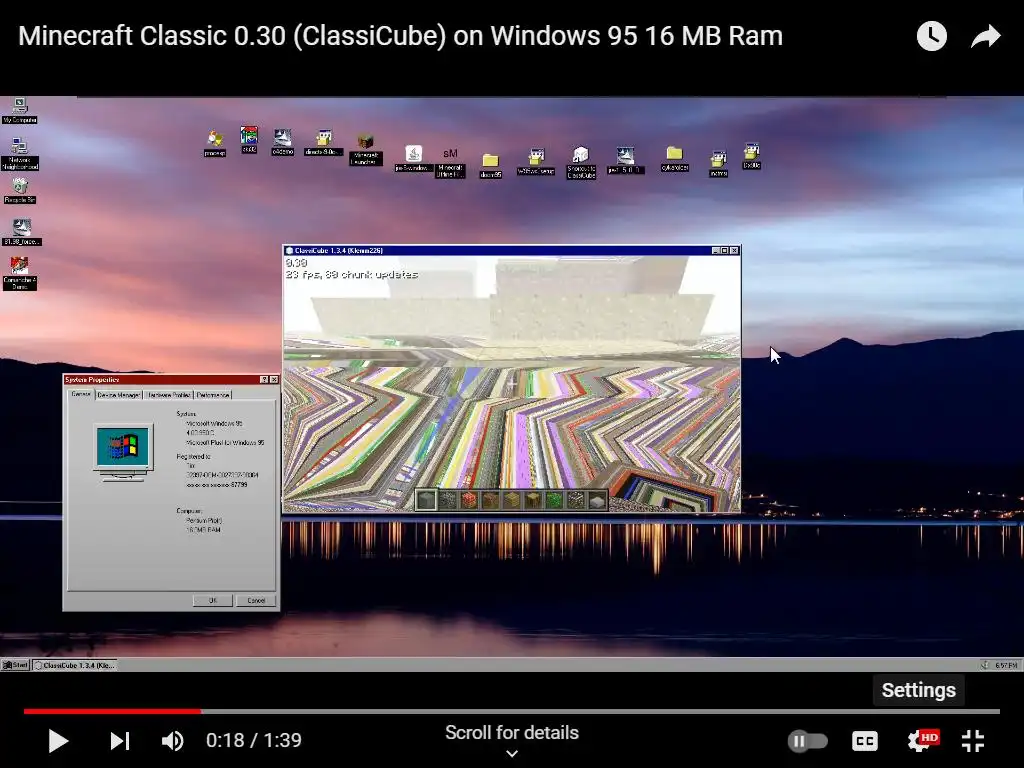The image size is (1024, 768).
Task: Click "Microsoft Plus! for Windows 95" text
Action: [225, 443]
